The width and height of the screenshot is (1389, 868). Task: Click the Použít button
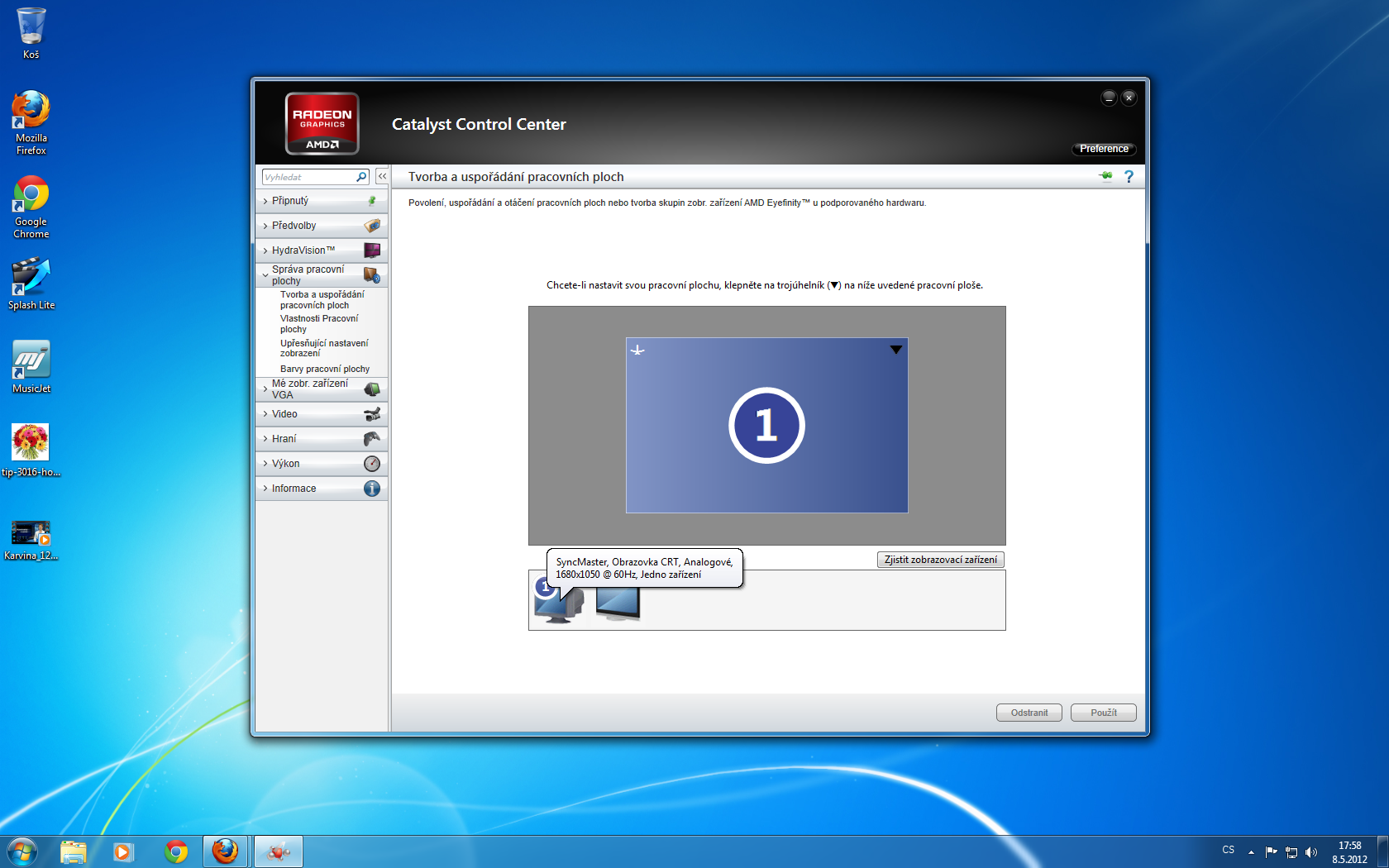point(1104,713)
